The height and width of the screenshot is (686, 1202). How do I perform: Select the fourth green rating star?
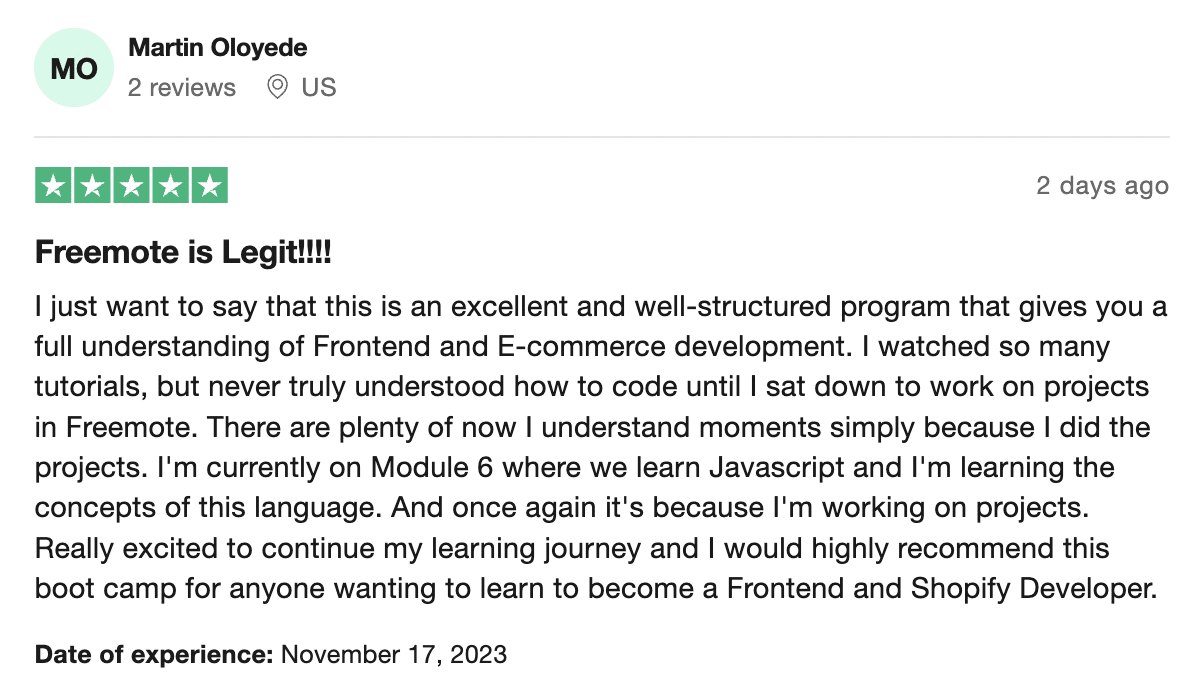(x=170, y=186)
